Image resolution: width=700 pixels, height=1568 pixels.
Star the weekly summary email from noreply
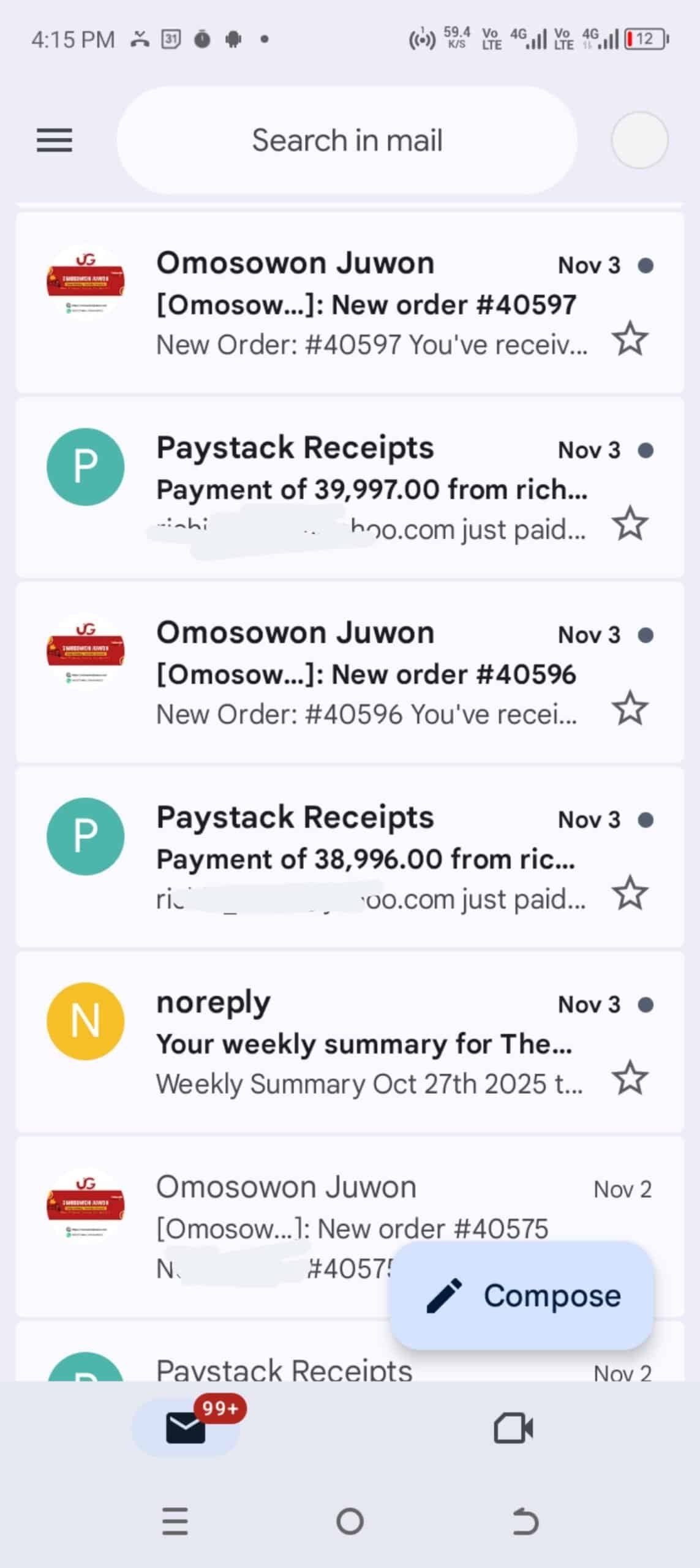coord(630,1078)
